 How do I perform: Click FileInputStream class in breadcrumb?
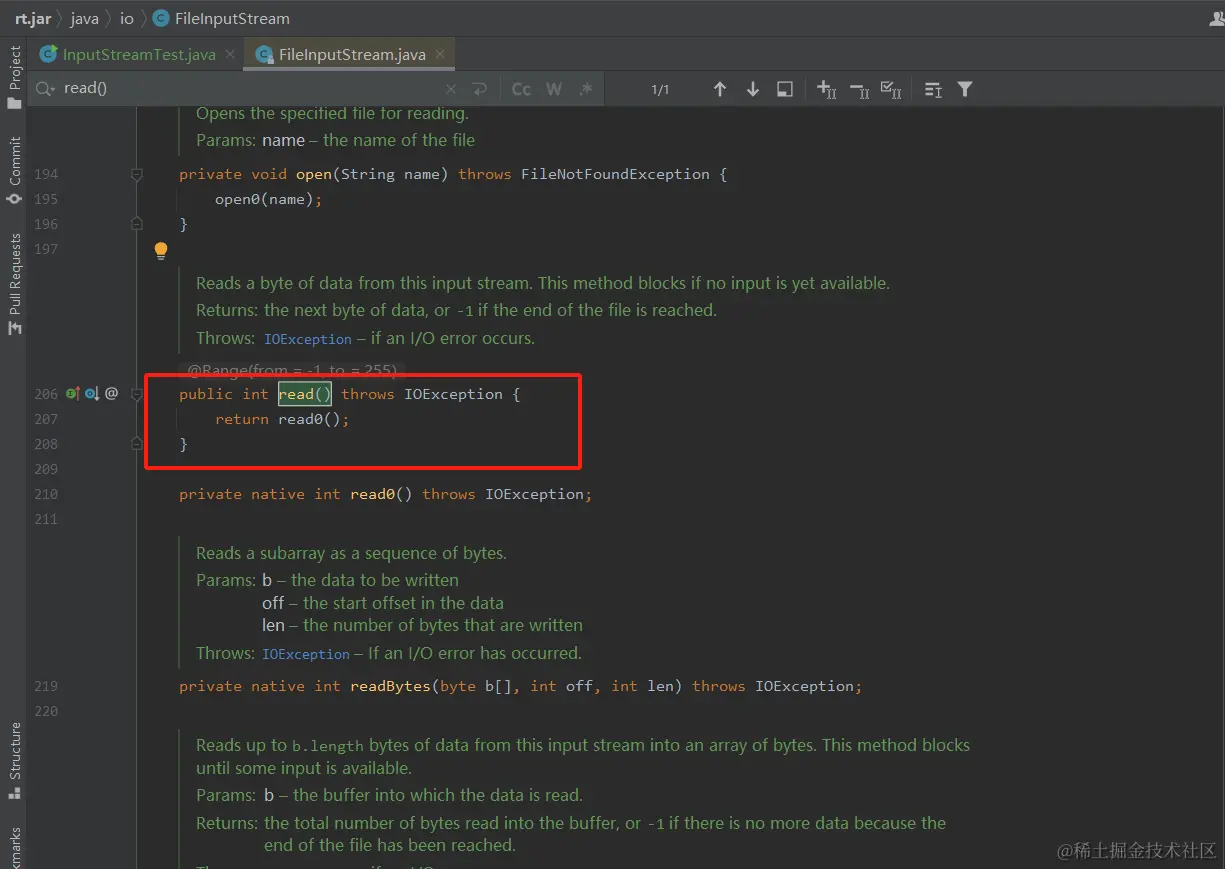222,18
